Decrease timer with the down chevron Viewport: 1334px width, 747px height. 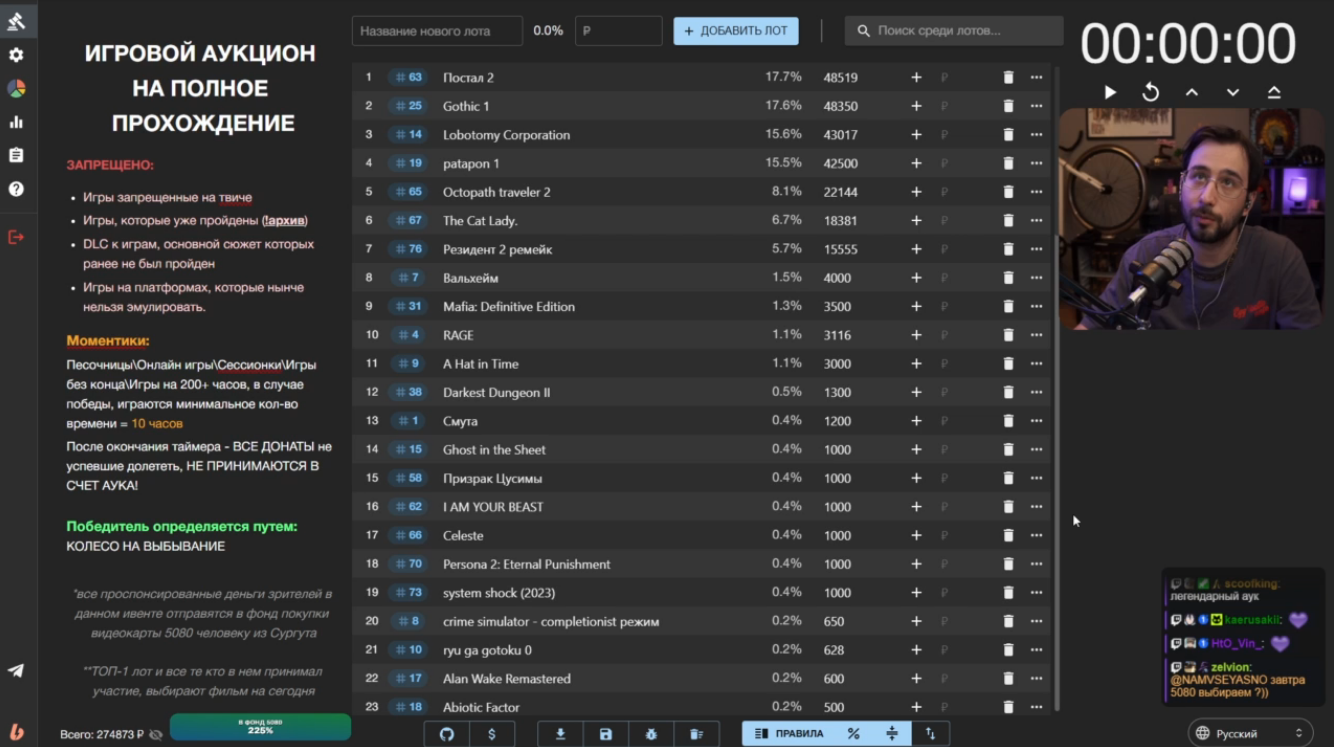1233,92
